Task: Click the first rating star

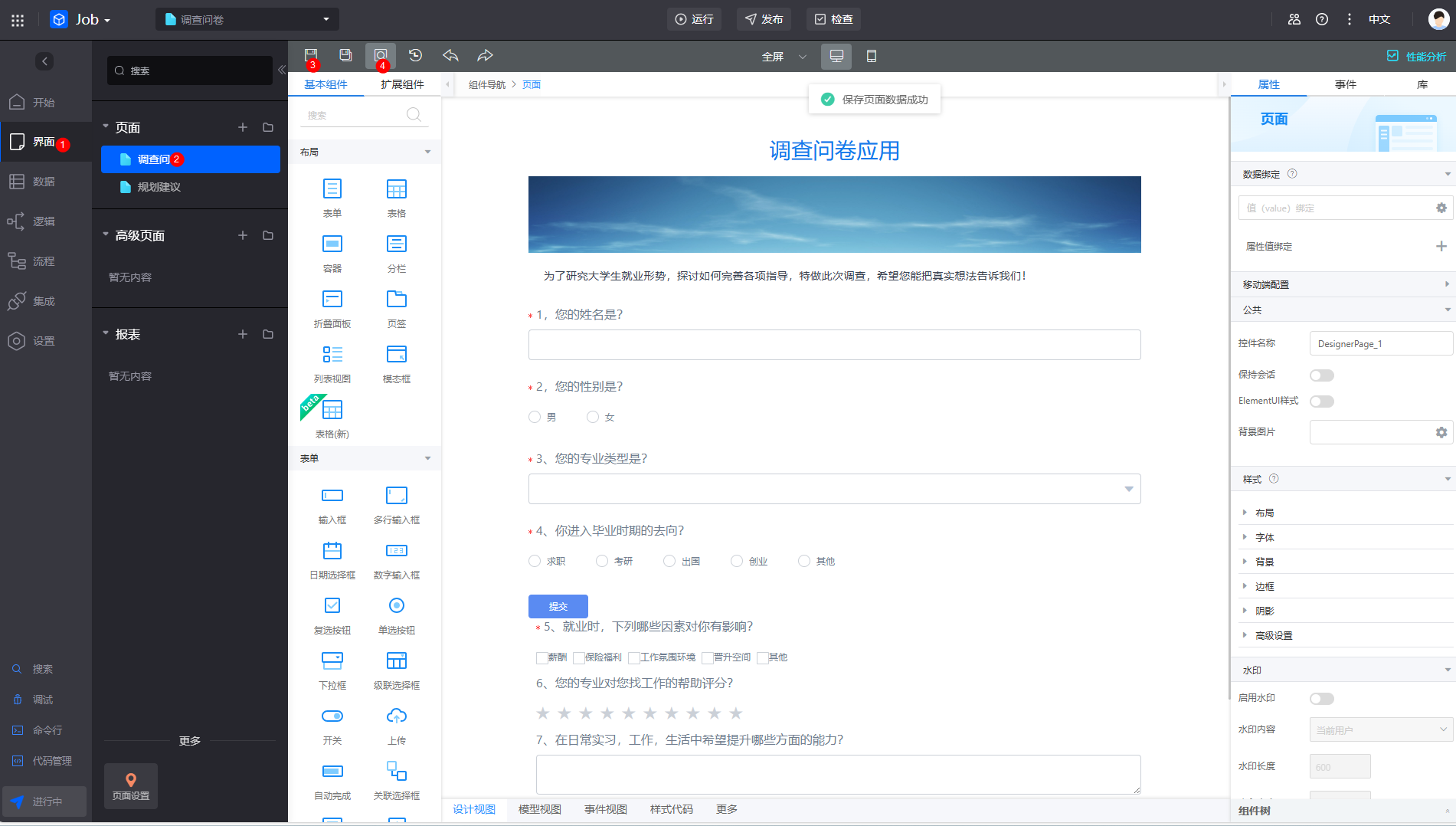Action: click(x=543, y=713)
